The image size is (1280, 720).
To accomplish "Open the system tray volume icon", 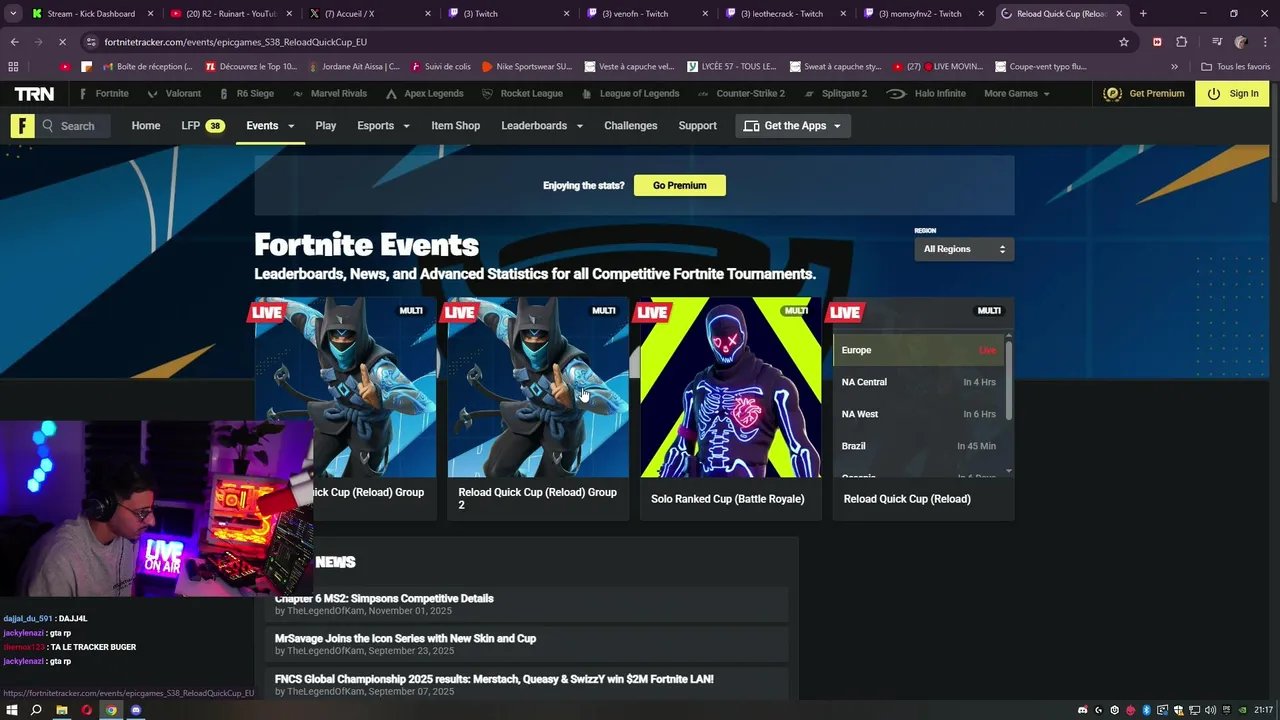I will tap(1211, 710).
